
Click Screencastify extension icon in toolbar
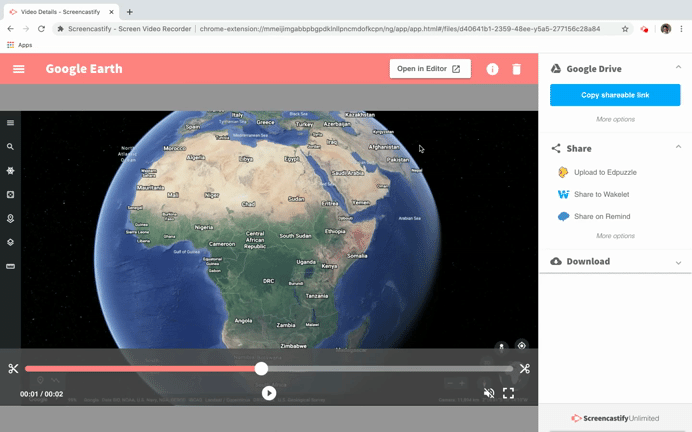pyautogui.click(x=644, y=29)
